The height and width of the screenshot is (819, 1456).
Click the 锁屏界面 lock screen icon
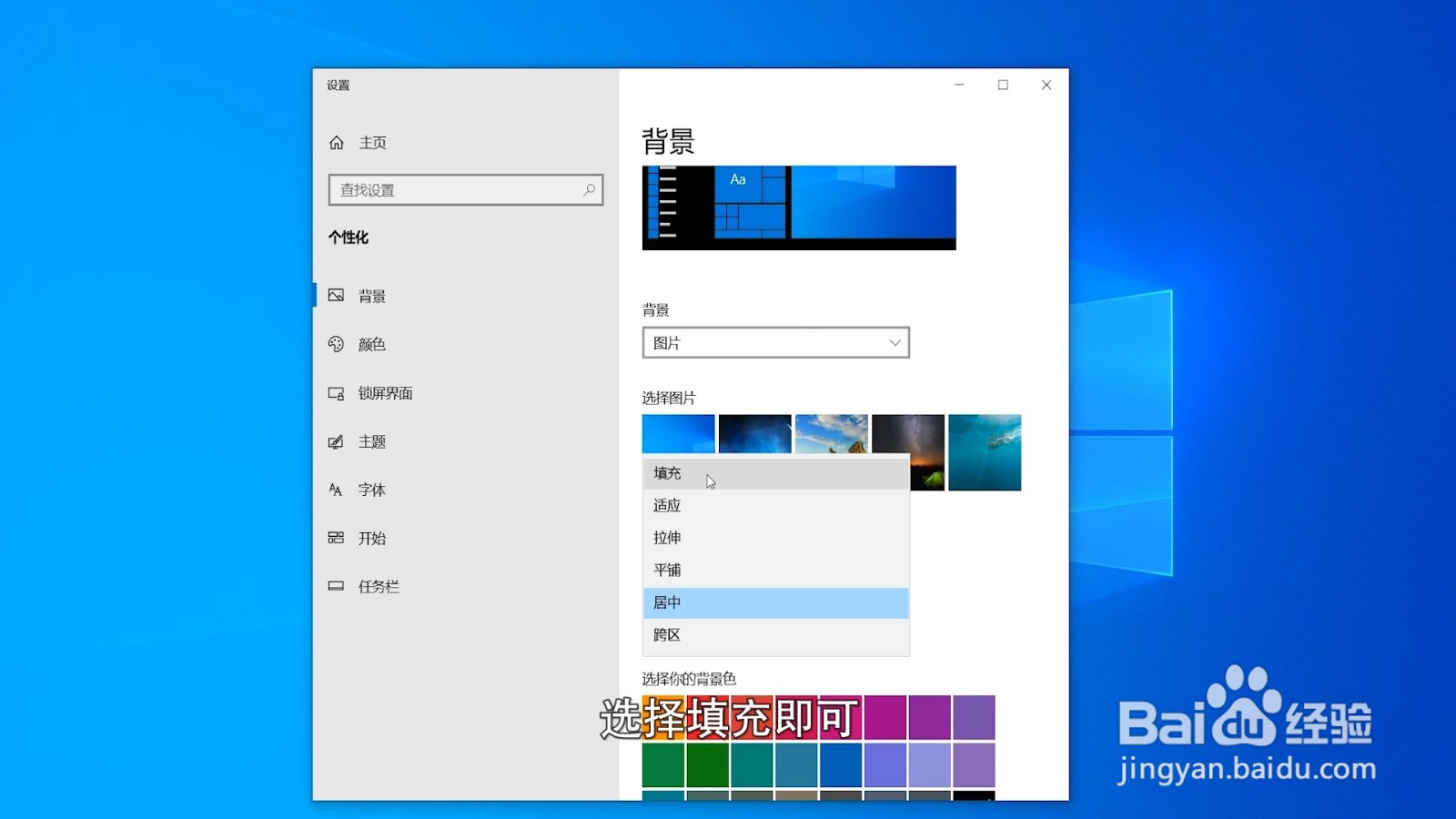pos(336,393)
